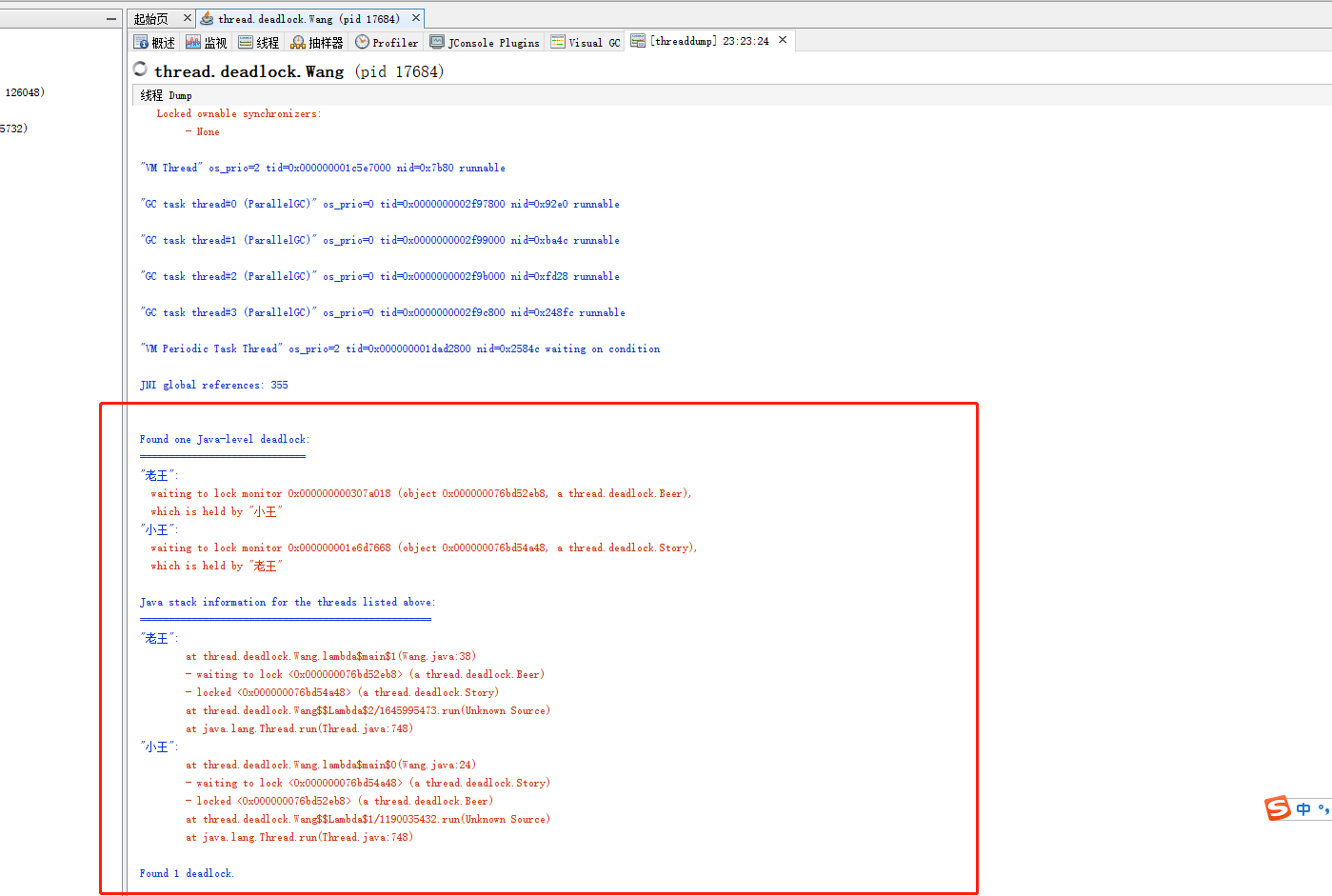
Task: Switch to the 抽样器 sampler tab
Action: pos(317,42)
